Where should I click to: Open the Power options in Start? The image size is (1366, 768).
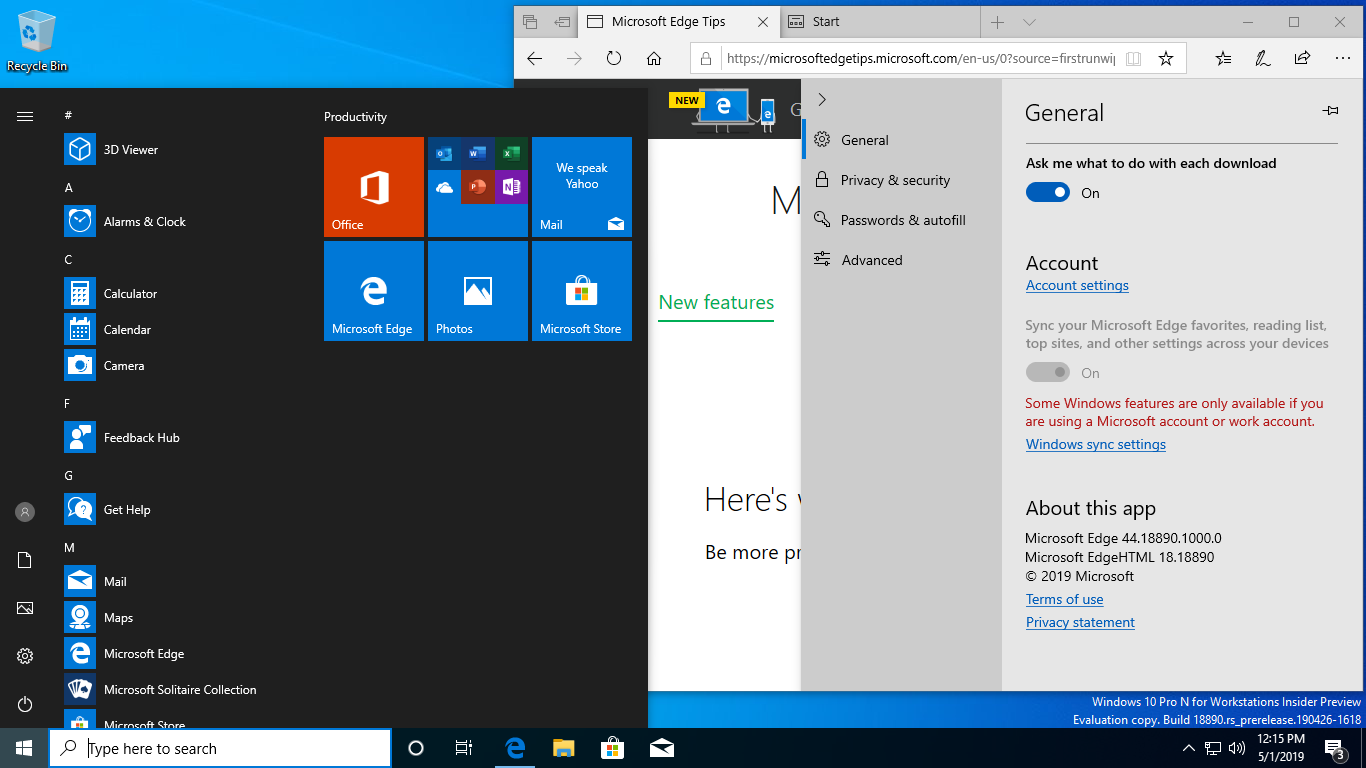25,704
